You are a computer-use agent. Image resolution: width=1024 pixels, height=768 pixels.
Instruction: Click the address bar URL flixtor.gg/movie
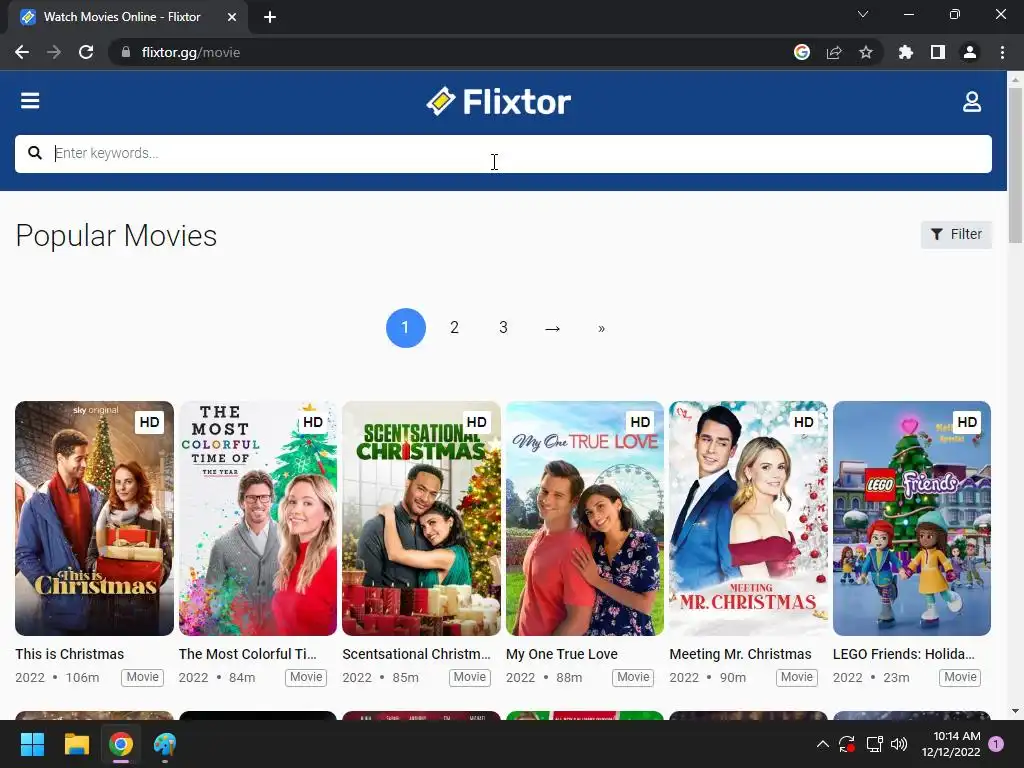(x=191, y=52)
